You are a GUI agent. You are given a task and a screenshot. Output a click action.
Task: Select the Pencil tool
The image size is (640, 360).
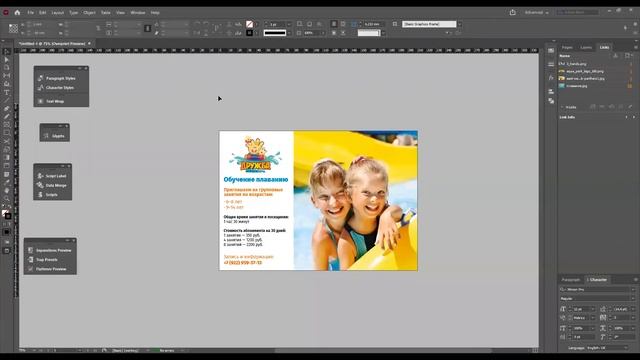(7, 117)
